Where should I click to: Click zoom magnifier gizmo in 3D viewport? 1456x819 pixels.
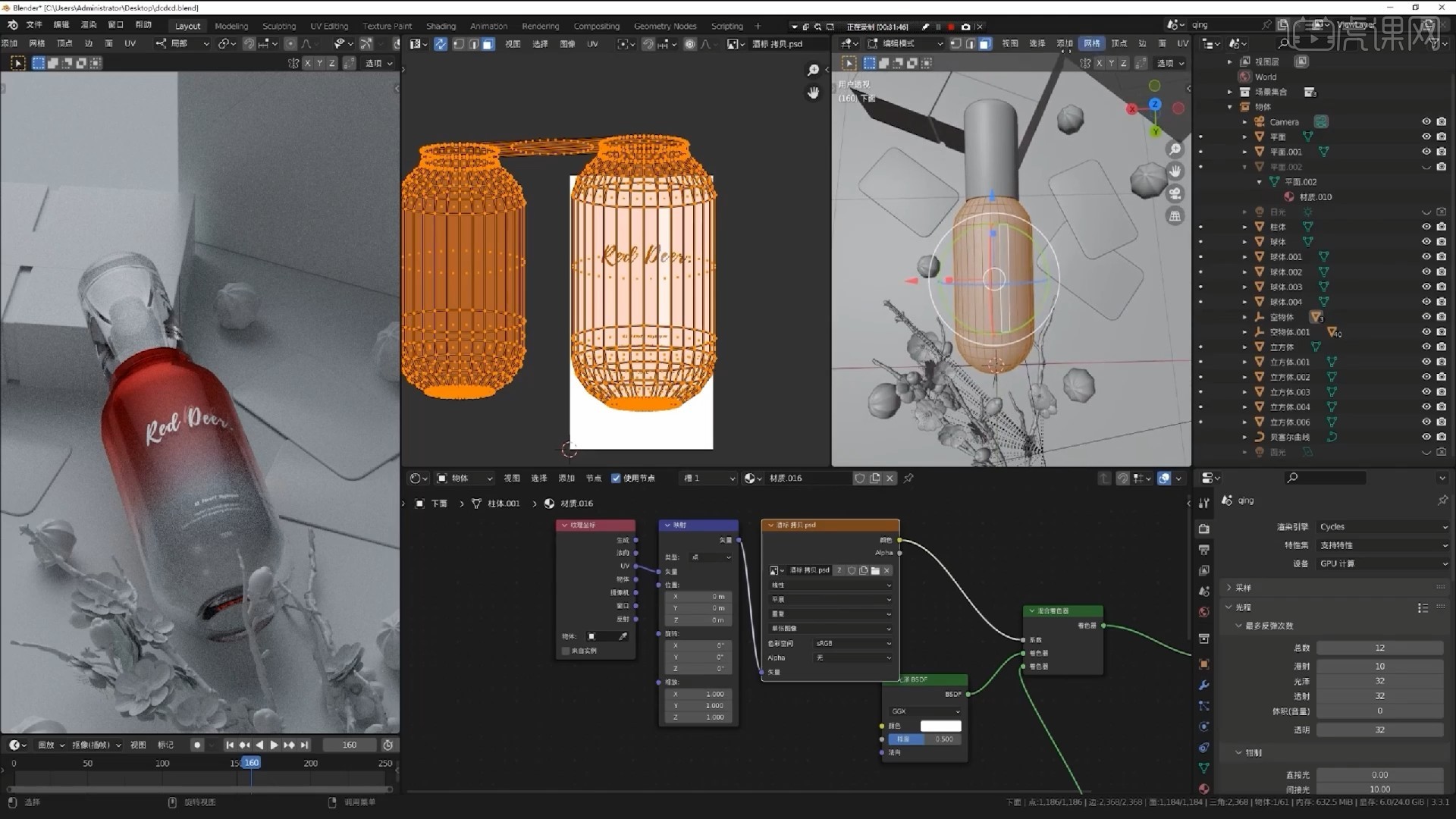[x=1175, y=149]
